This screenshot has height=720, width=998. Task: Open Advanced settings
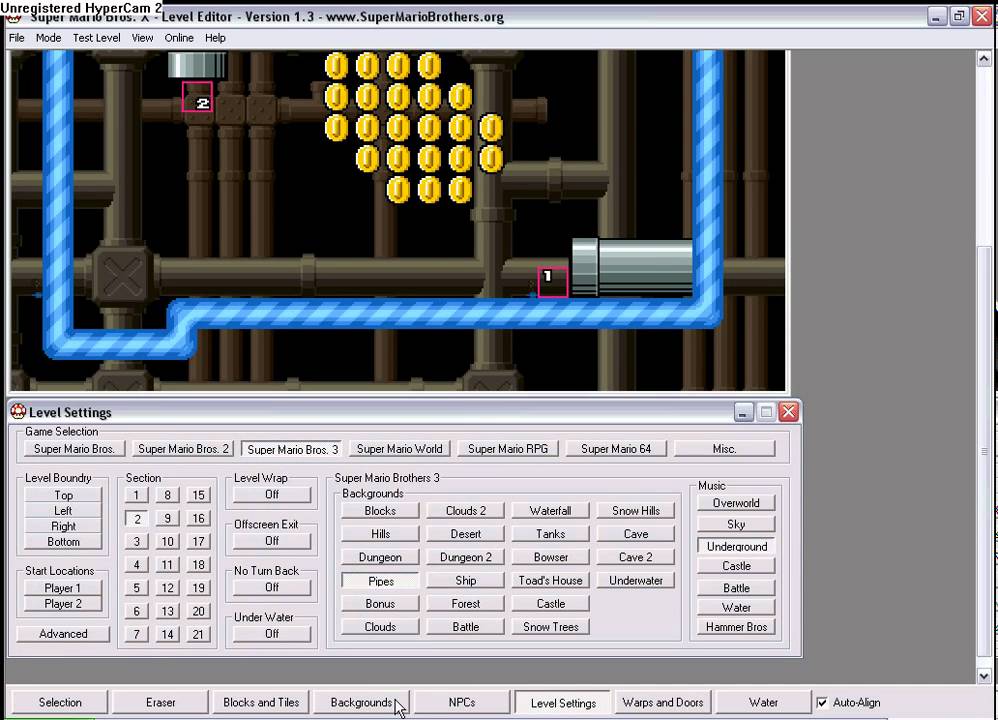click(x=63, y=634)
